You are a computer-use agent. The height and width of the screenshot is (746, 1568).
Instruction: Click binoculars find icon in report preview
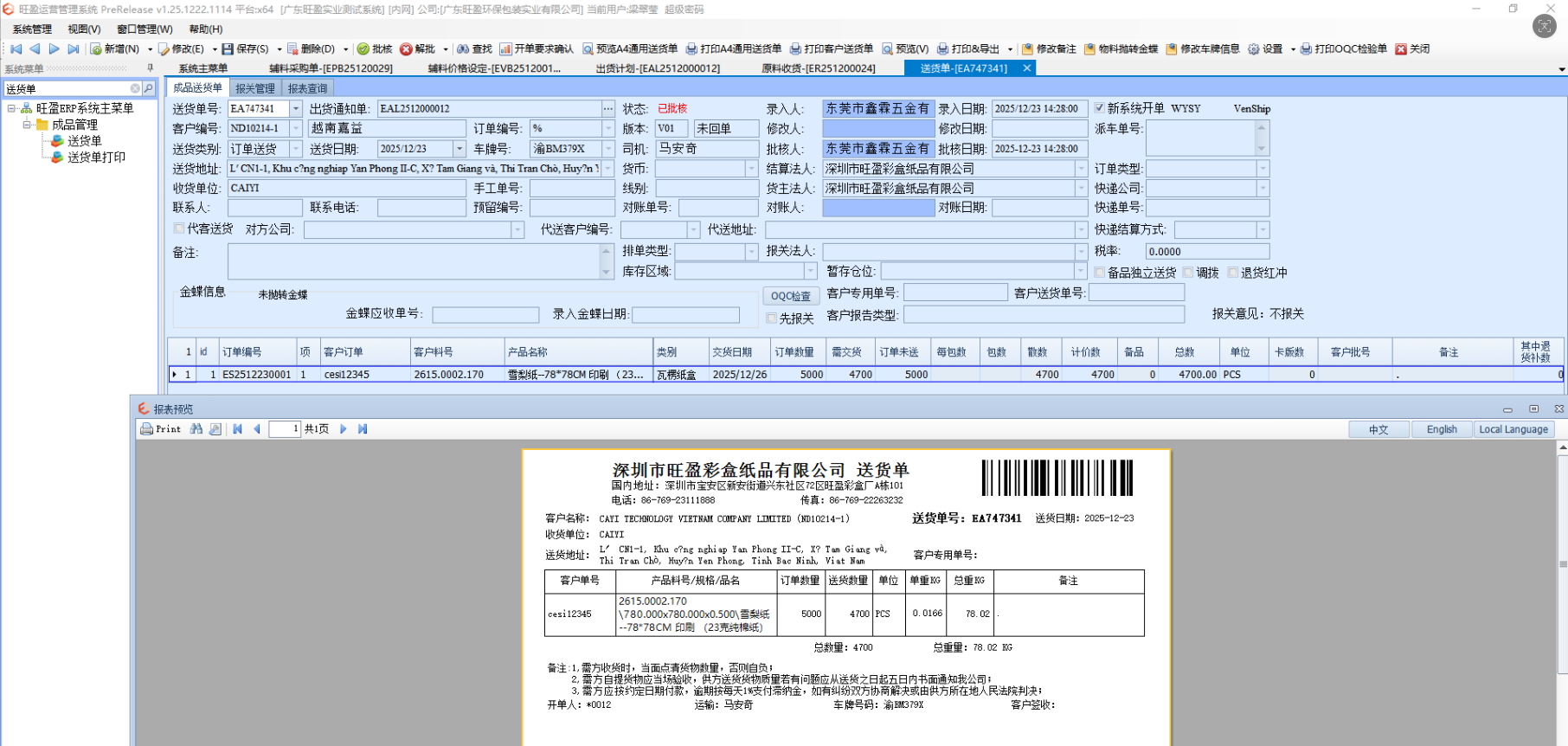[196, 429]
